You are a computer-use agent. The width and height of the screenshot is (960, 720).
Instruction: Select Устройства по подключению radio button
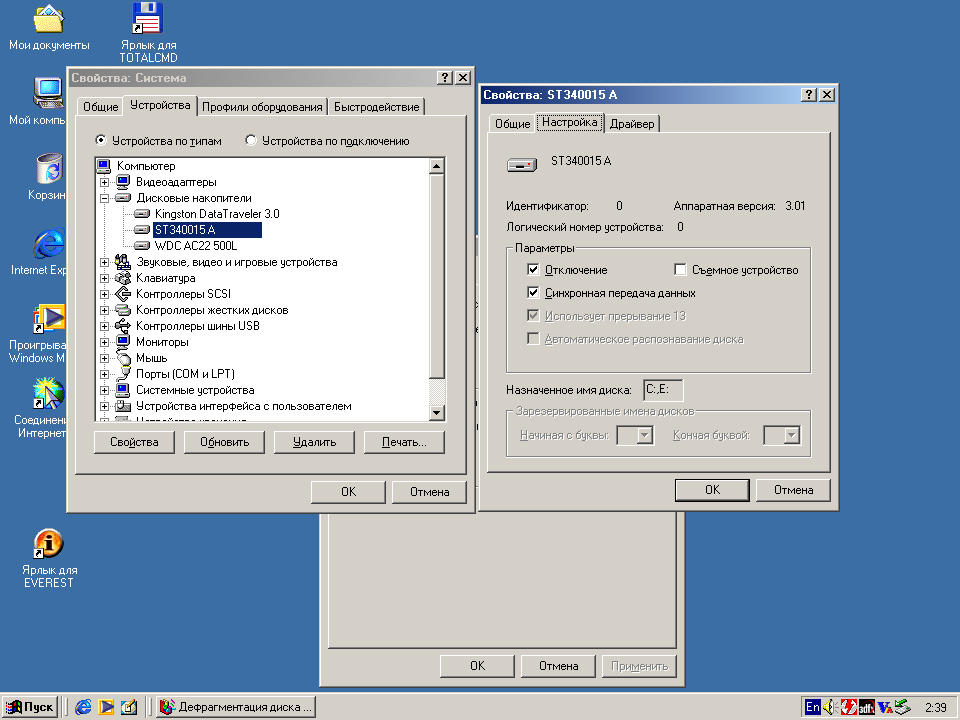tap(250, 140)
